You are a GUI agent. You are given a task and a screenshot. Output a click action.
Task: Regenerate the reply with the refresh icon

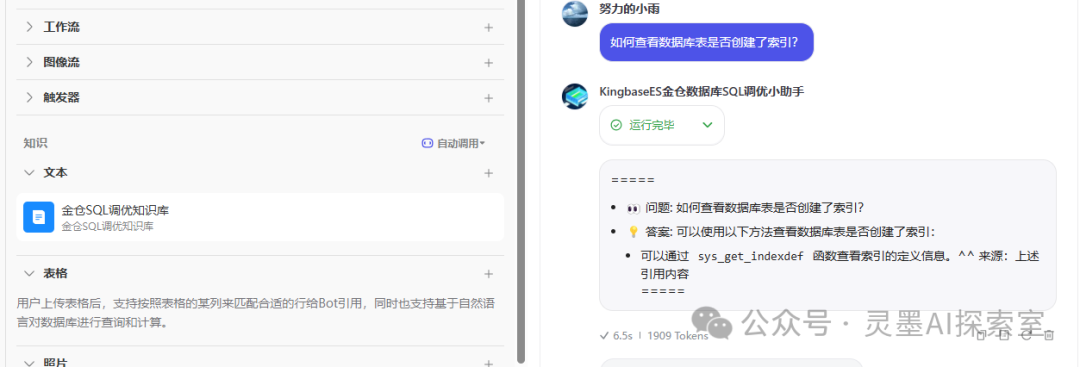click(x=1027, y=335)
